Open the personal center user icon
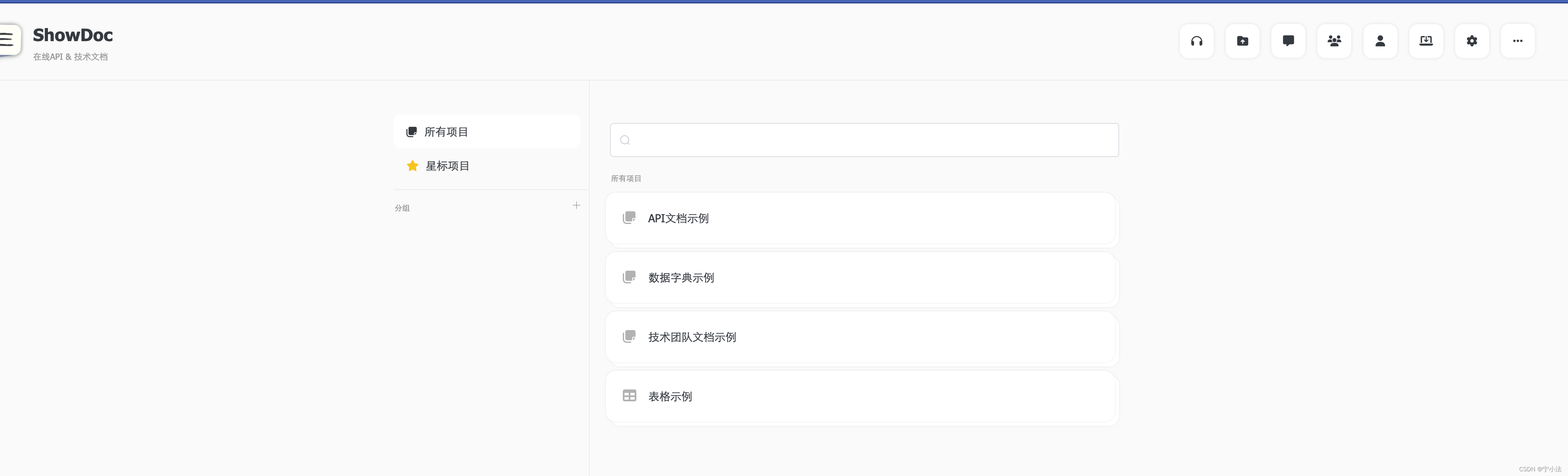 click(x=1380, y=41)
